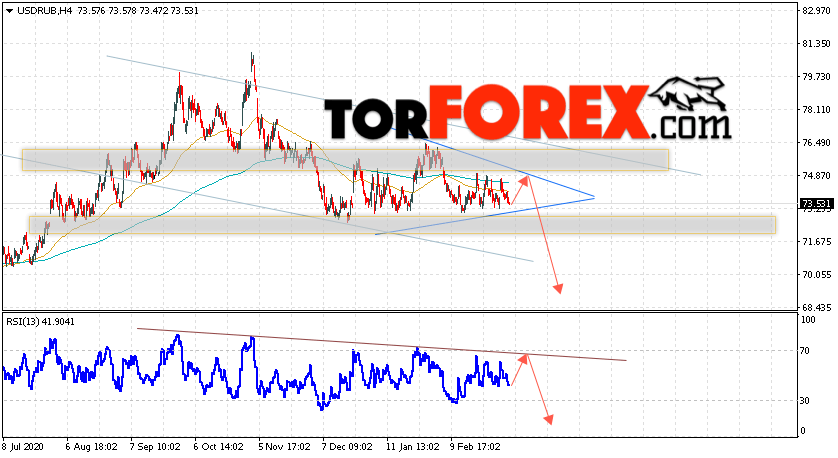
Task: Click the 79.730 price axis label
Action: (x=817, y=76)
